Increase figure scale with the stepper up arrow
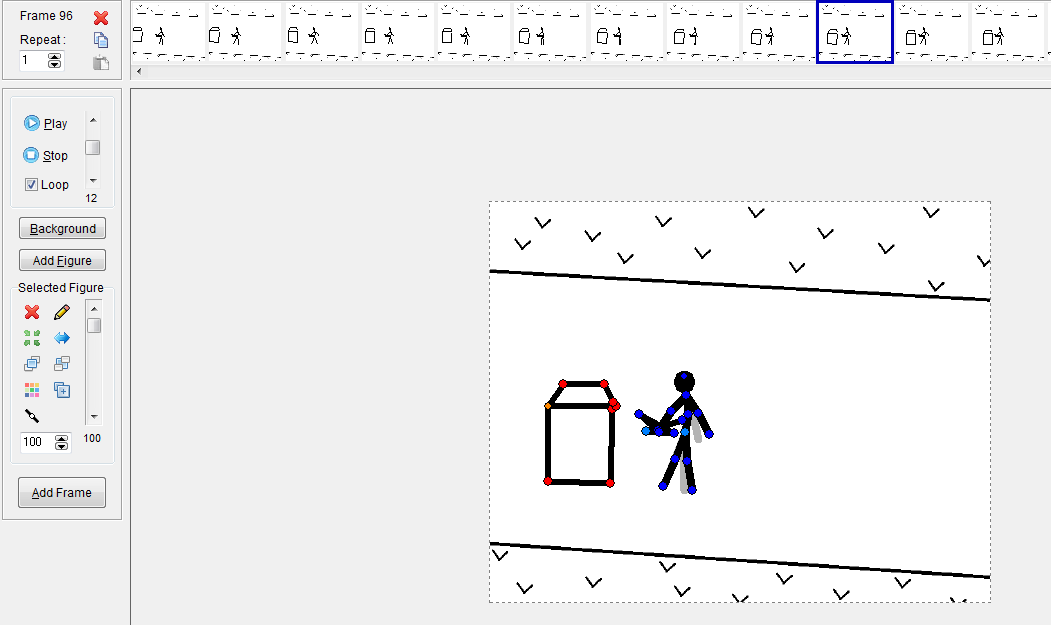 click(62, 438)
